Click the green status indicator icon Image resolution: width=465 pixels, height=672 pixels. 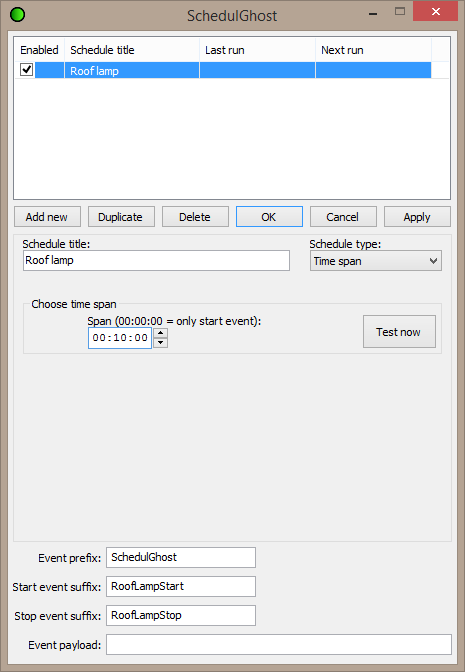(x=18, y=15)
